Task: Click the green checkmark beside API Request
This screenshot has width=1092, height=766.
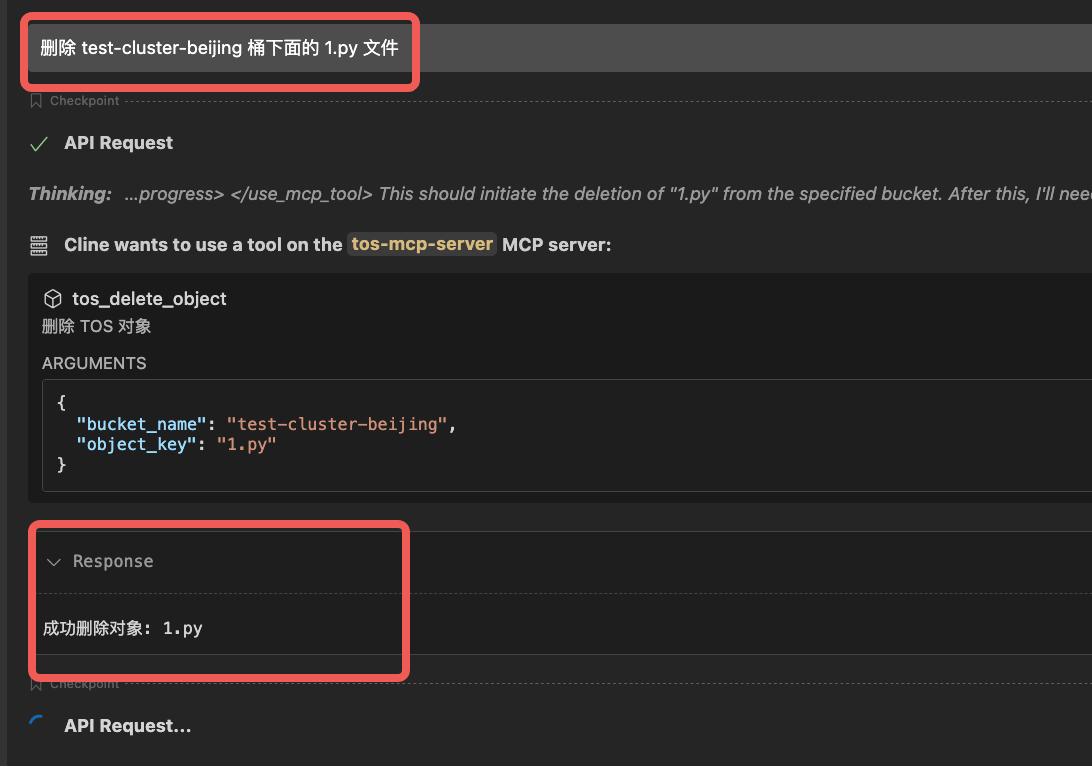Action: [x=39, y=144]
